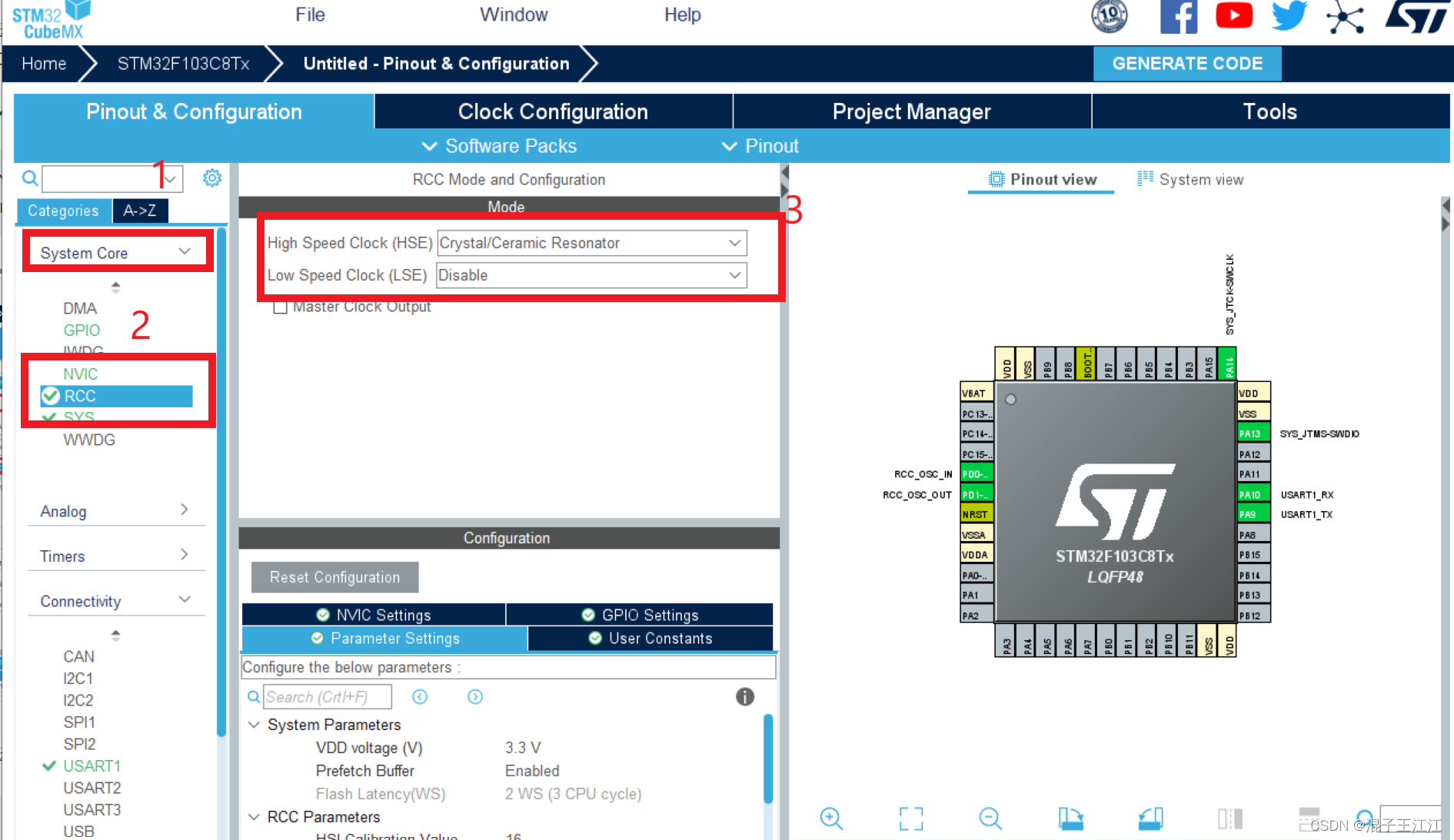This screenshot has height=840, width=1454.
Task: Click the ST community network icon
Action: tap(1345, 18)
